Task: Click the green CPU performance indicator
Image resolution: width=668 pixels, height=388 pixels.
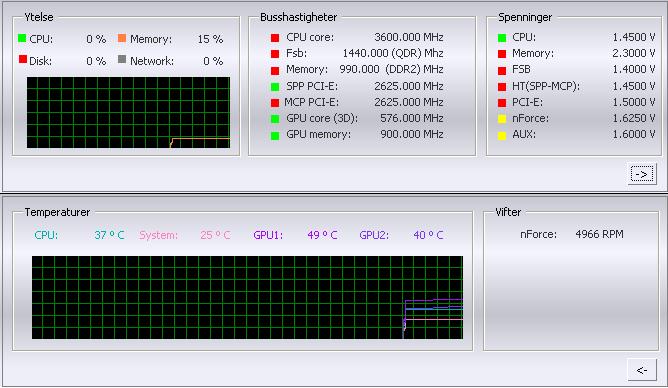Action: coord(22,38)
